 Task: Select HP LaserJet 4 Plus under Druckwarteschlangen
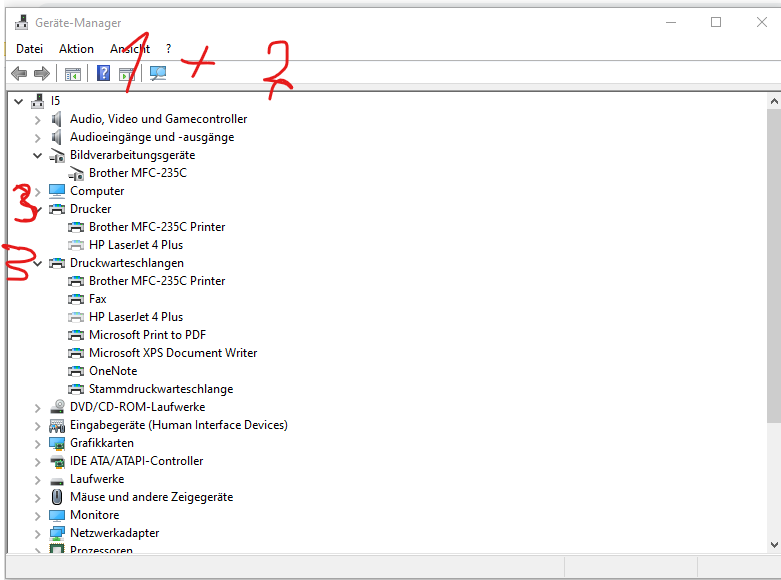point(136,317)
